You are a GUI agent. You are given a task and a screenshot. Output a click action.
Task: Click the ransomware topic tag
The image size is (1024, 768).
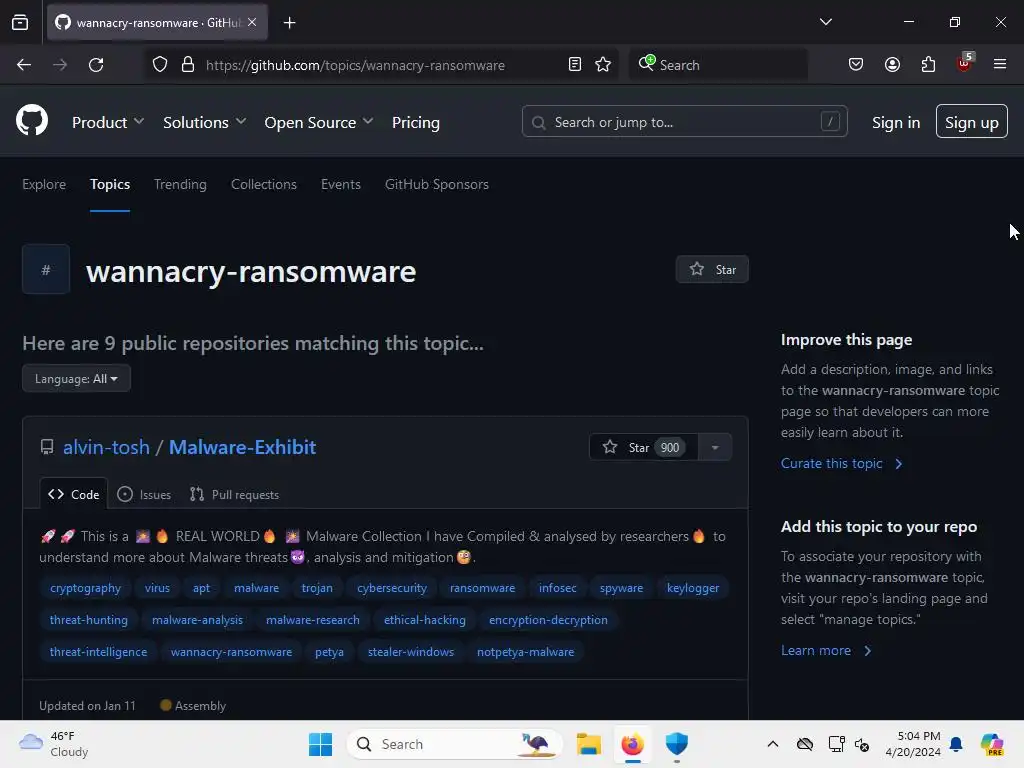click(x=483, y=588)
